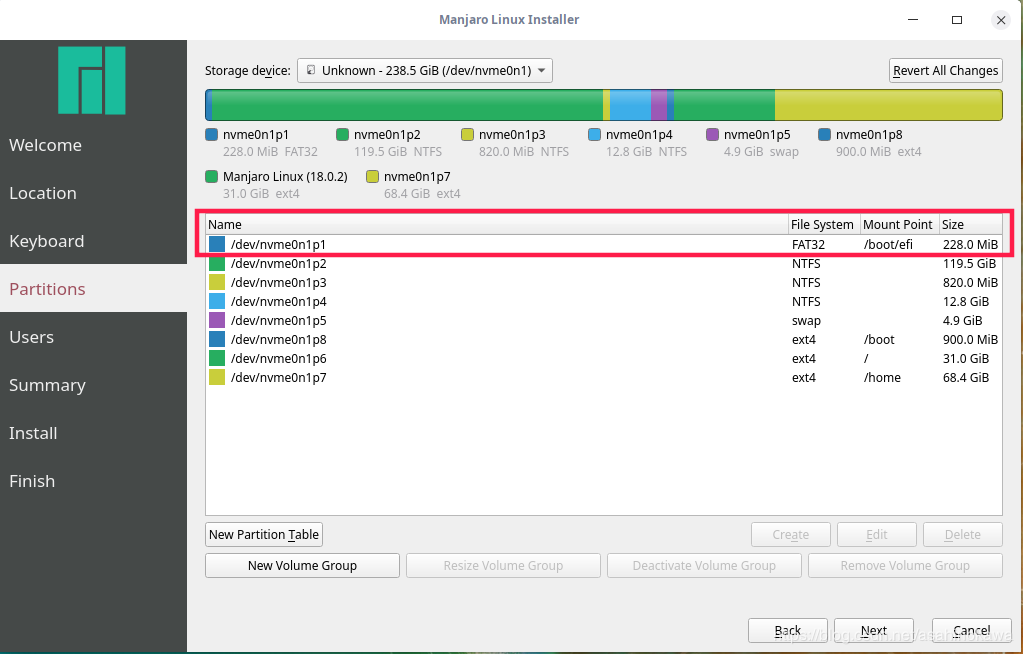Click the /dev/nvme0n1p3 row color icon
Image resolution: width=1023 pixels, height=654 pixels.
pyautogui.click(x=217, y=283)
